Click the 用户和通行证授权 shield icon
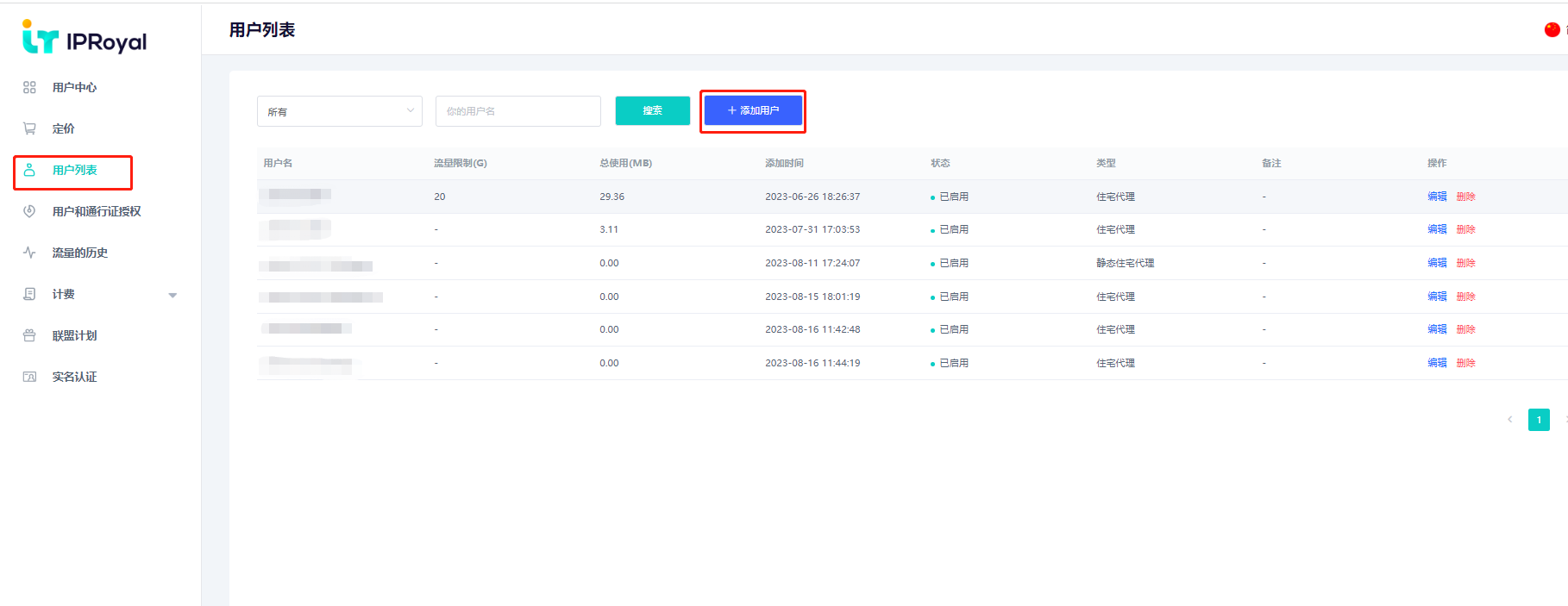 pos(29,211)
